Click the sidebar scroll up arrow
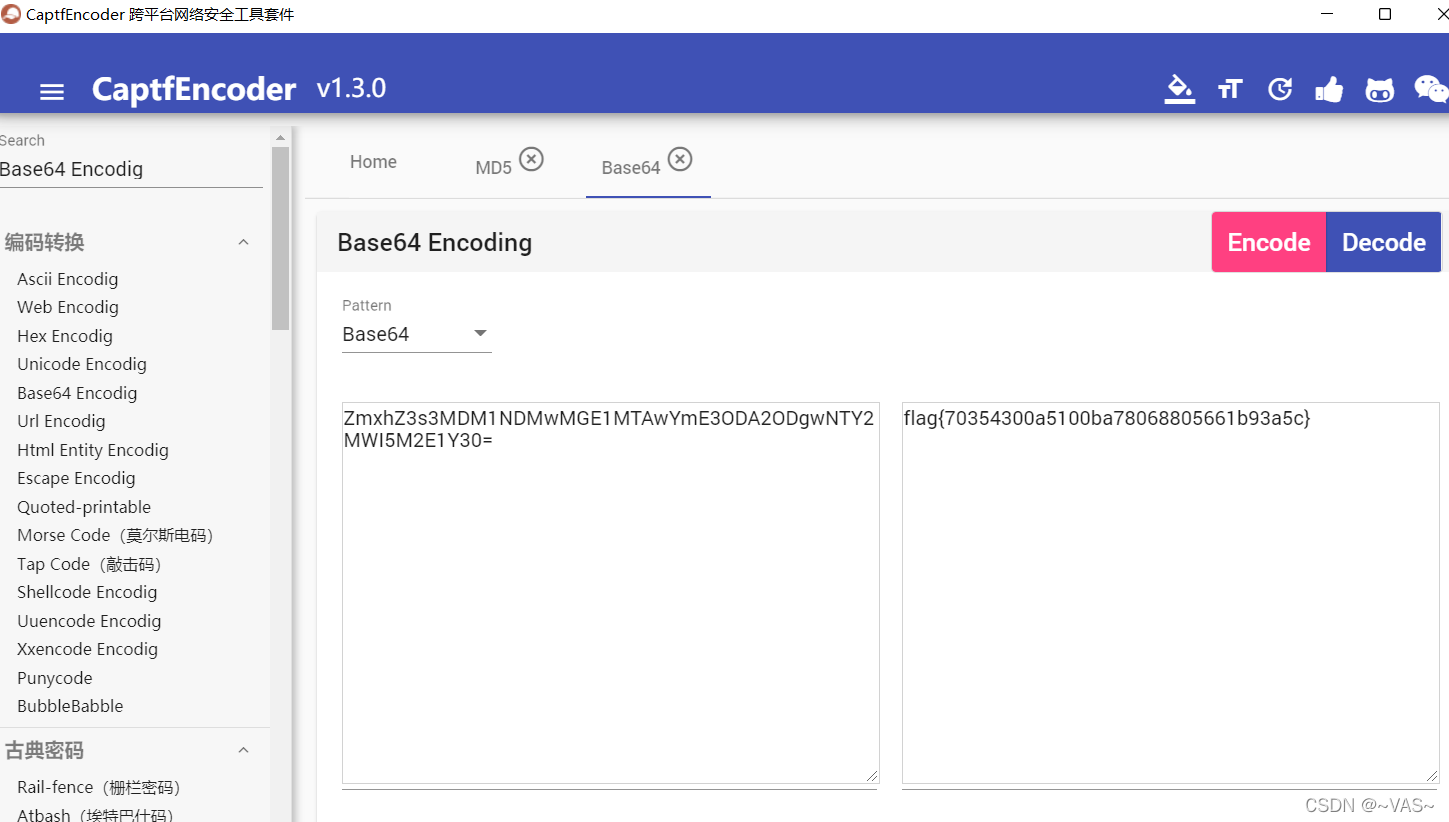The width and height of the screenshot is (1449, 822). [x=280, y=138]
